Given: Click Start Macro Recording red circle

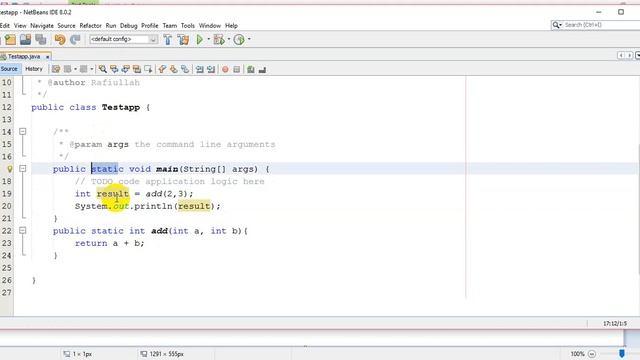Looking at the screenshot, I should (x=225, y=69).
